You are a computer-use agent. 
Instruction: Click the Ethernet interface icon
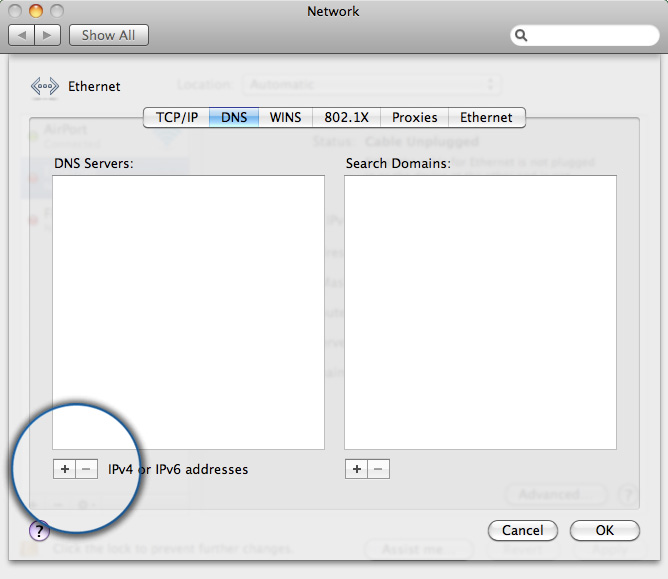[x=45, y=86]
